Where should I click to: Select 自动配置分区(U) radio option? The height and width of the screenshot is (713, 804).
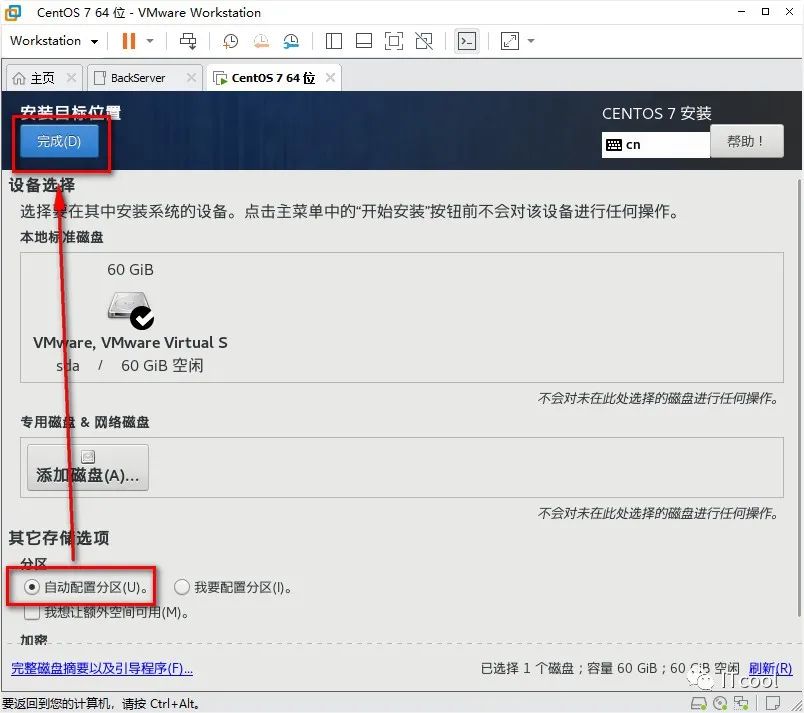(85, 587)
